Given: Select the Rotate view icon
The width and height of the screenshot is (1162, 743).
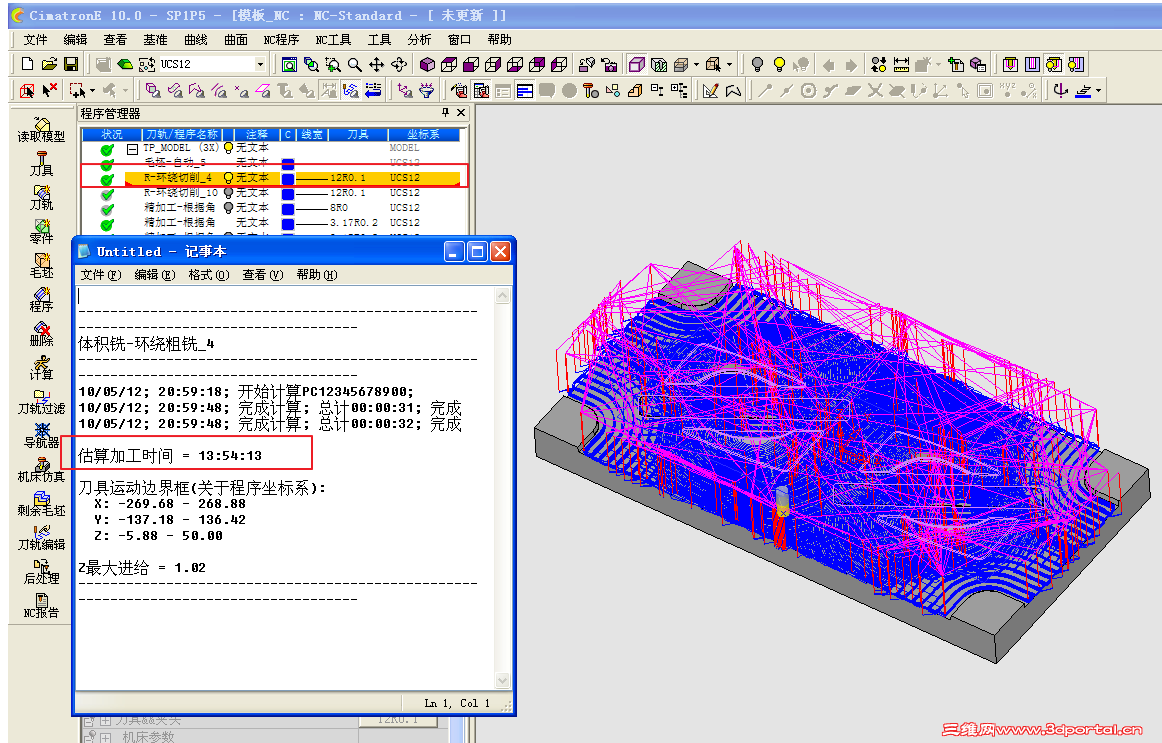Looking at the screenshot, I should (399, 64).
